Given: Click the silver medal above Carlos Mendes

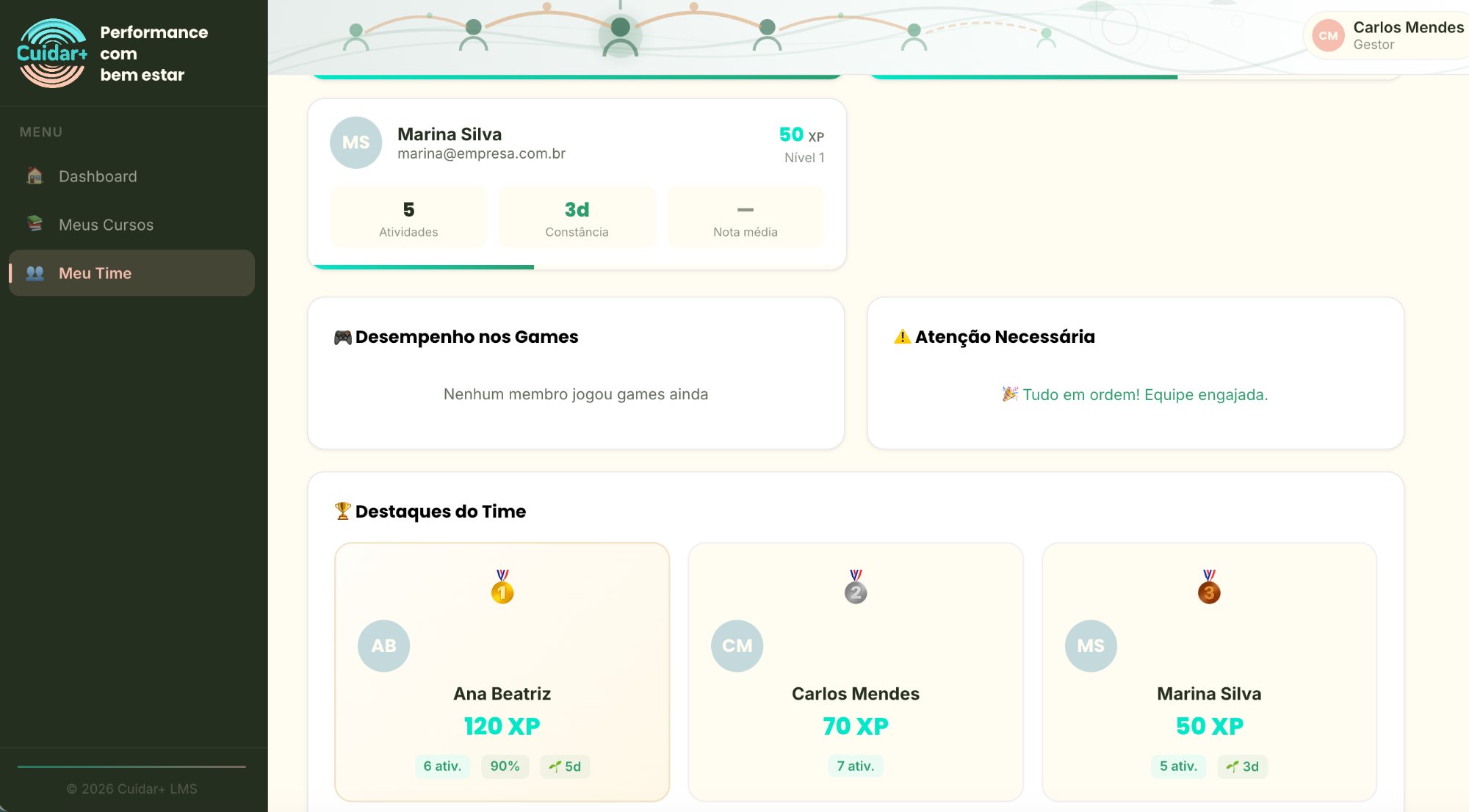Looking at the screenshot, I should coord(856,587).
